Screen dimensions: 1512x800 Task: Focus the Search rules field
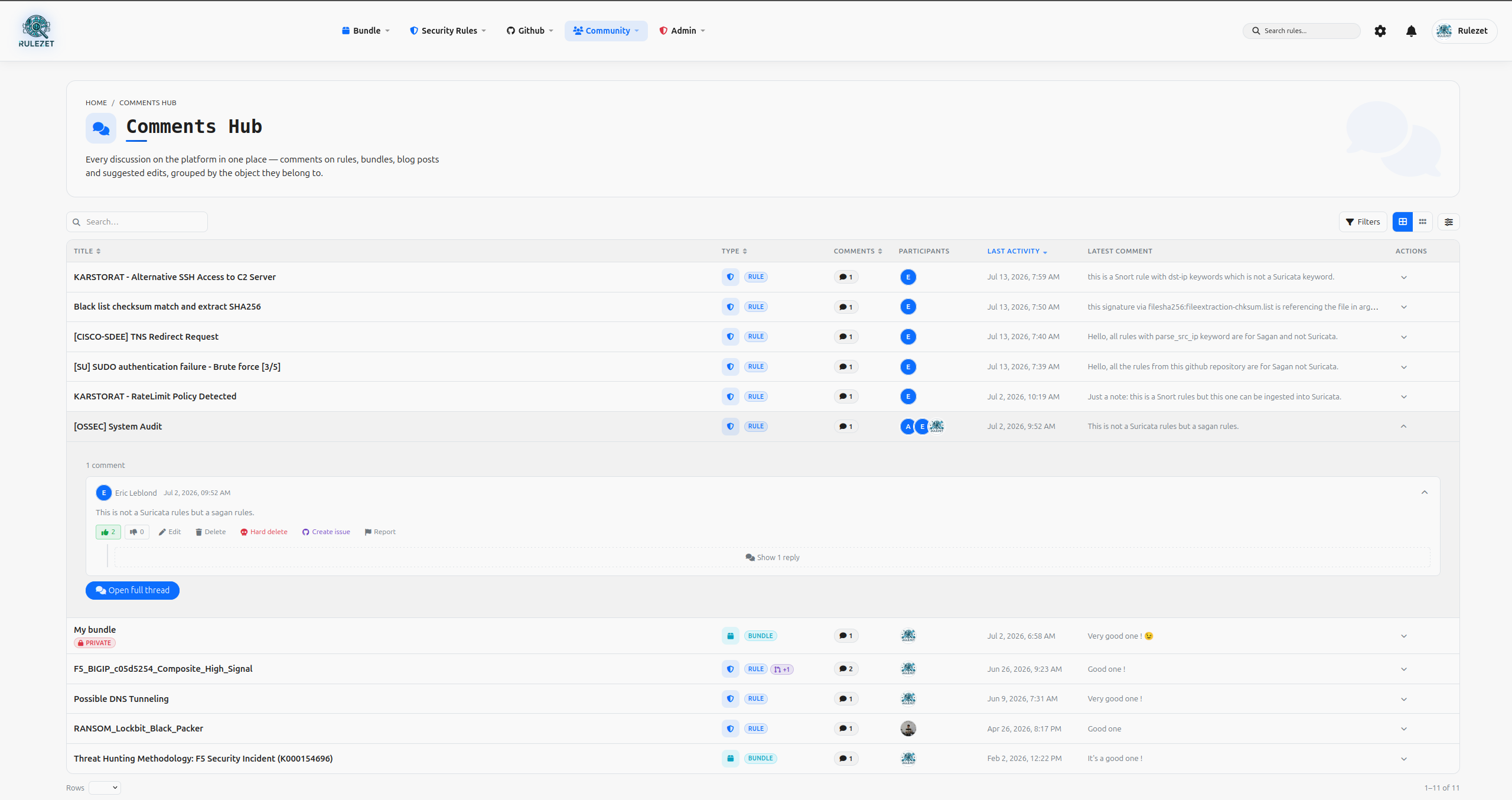[1302, 31]
